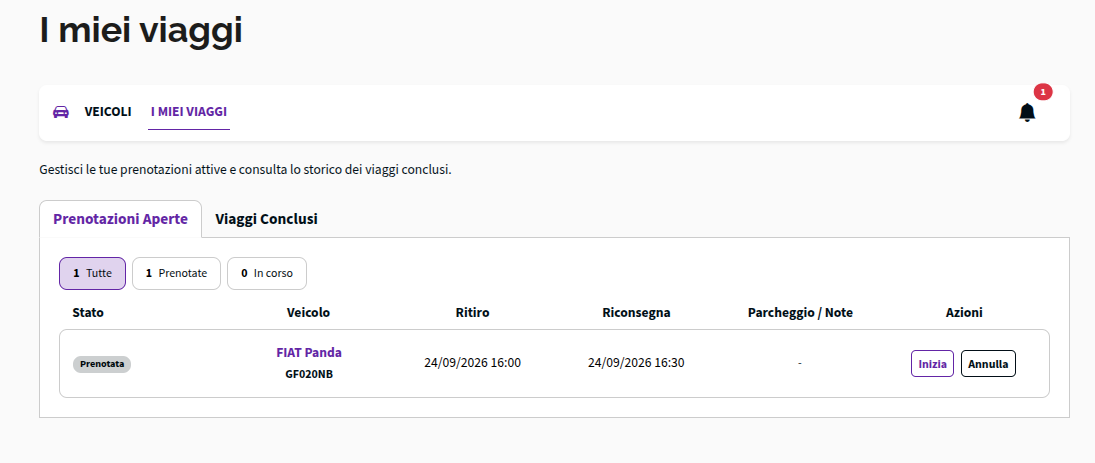Toggle the Tutte filter chip
Screen dimensions: 1095x463
(x=92, y=273)
